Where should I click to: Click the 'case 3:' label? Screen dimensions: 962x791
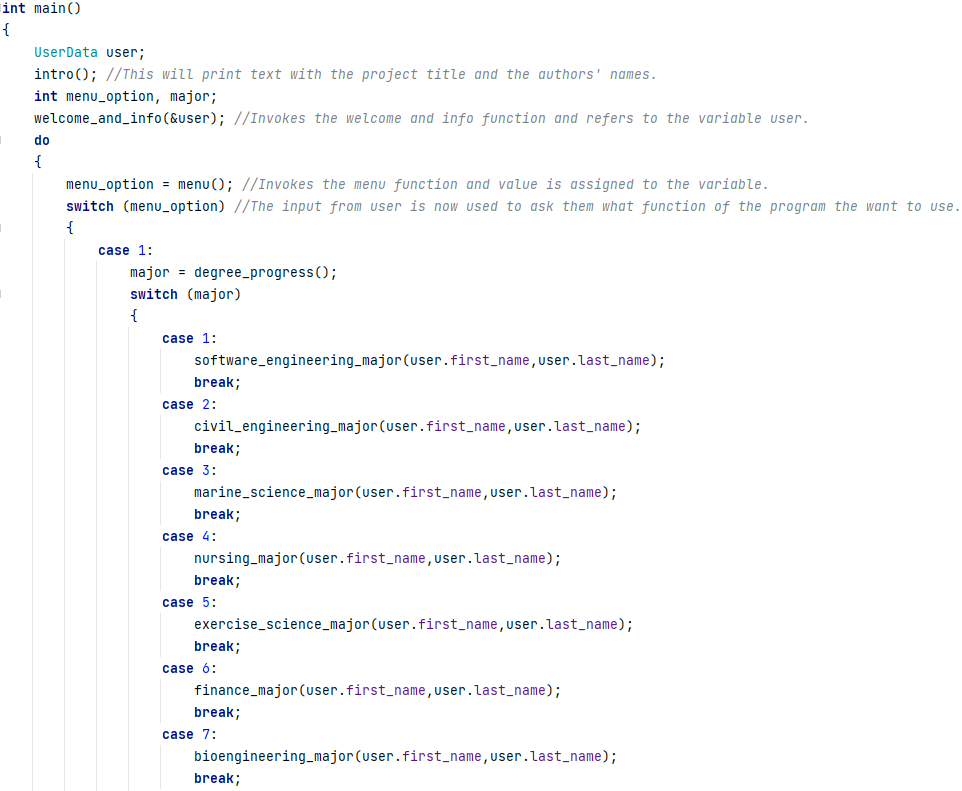point(190,471)
